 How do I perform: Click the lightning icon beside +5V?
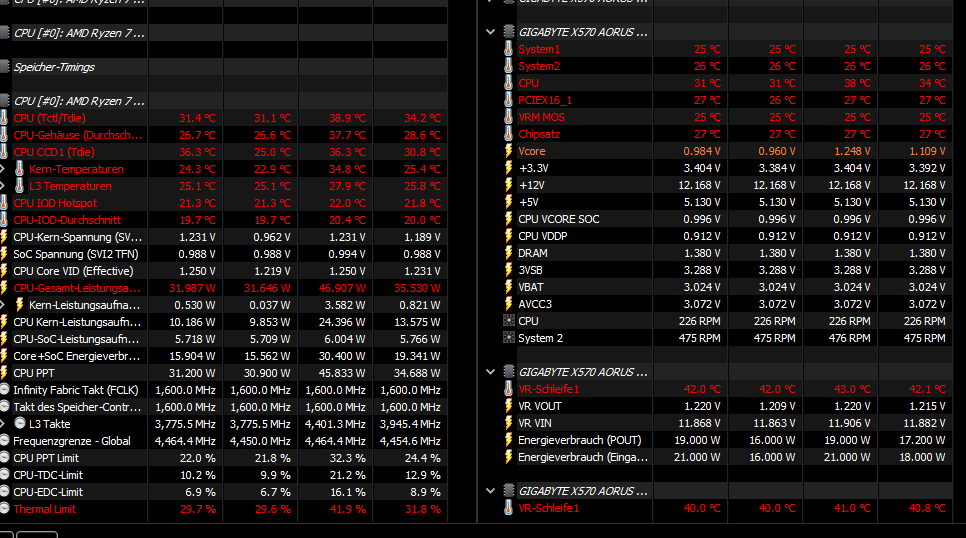point(508,202)
